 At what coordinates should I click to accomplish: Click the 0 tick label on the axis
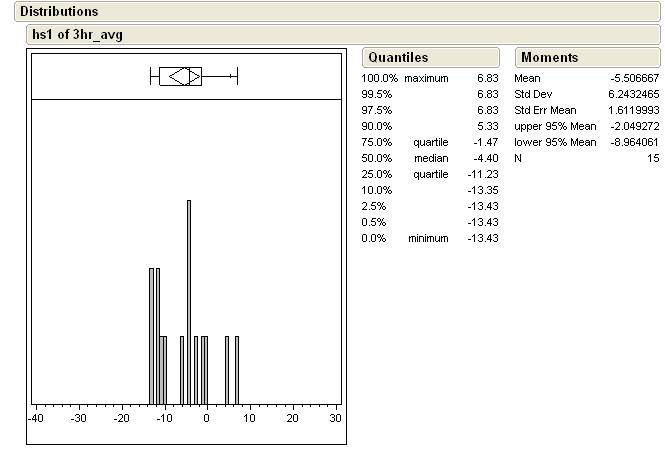206,418
